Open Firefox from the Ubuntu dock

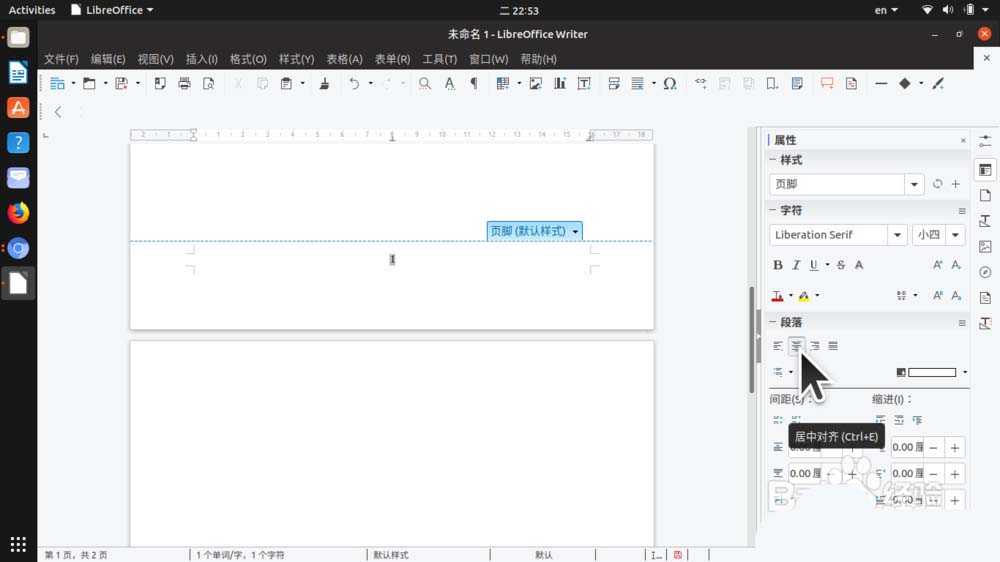(x=18, y=213)
